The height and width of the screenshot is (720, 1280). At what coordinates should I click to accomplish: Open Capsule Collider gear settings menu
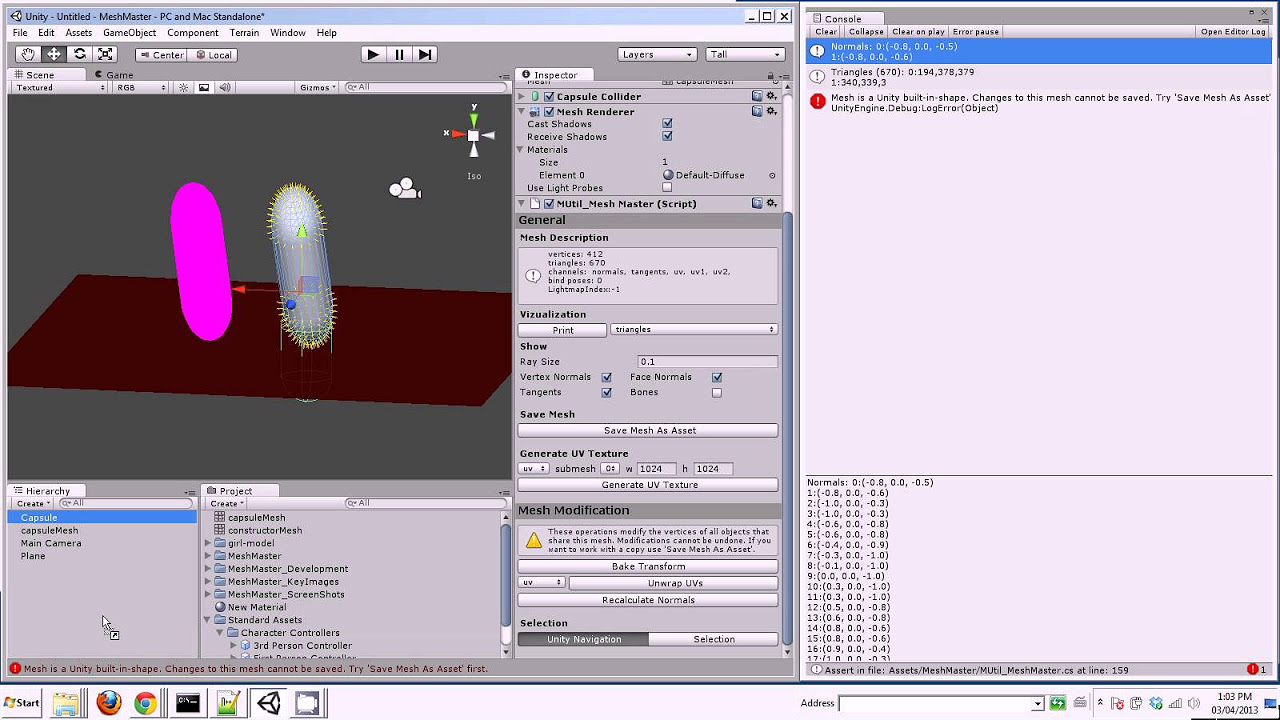pos(771,97)
